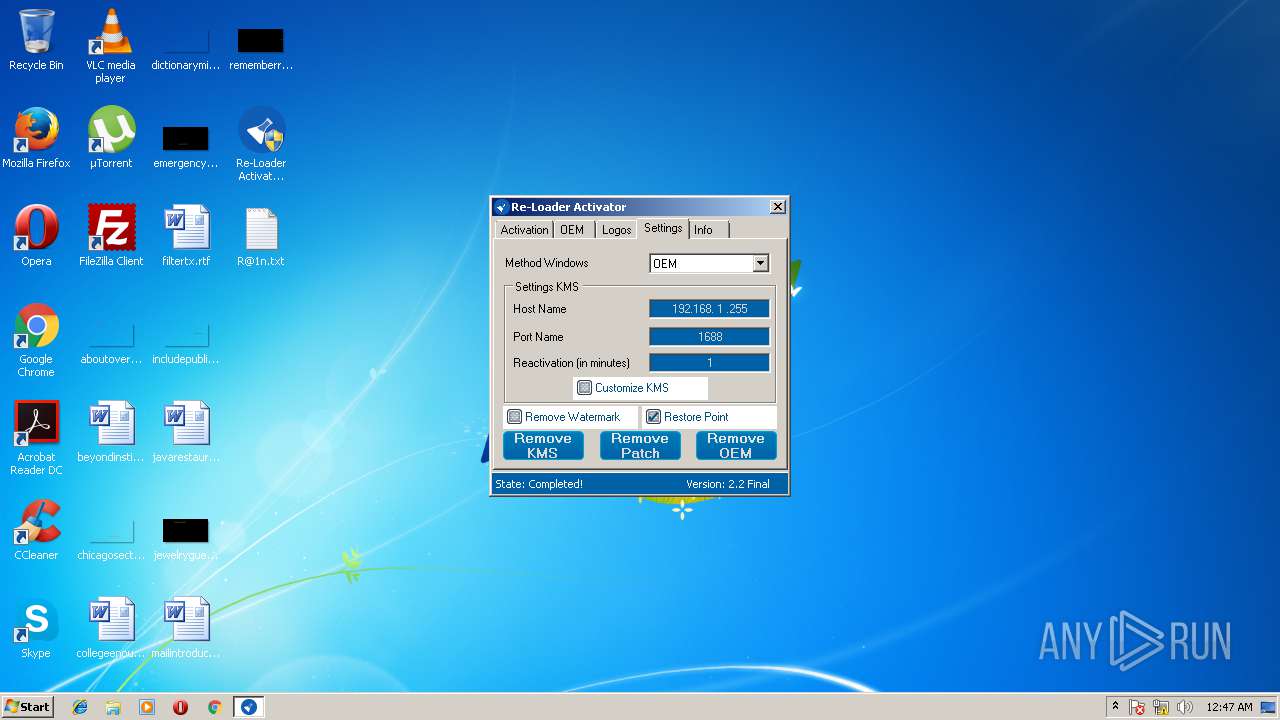Viewport: 1280px width, 720px height.
Task: Close the Re-Loader Activator window
Action: (x=778, y=207)
